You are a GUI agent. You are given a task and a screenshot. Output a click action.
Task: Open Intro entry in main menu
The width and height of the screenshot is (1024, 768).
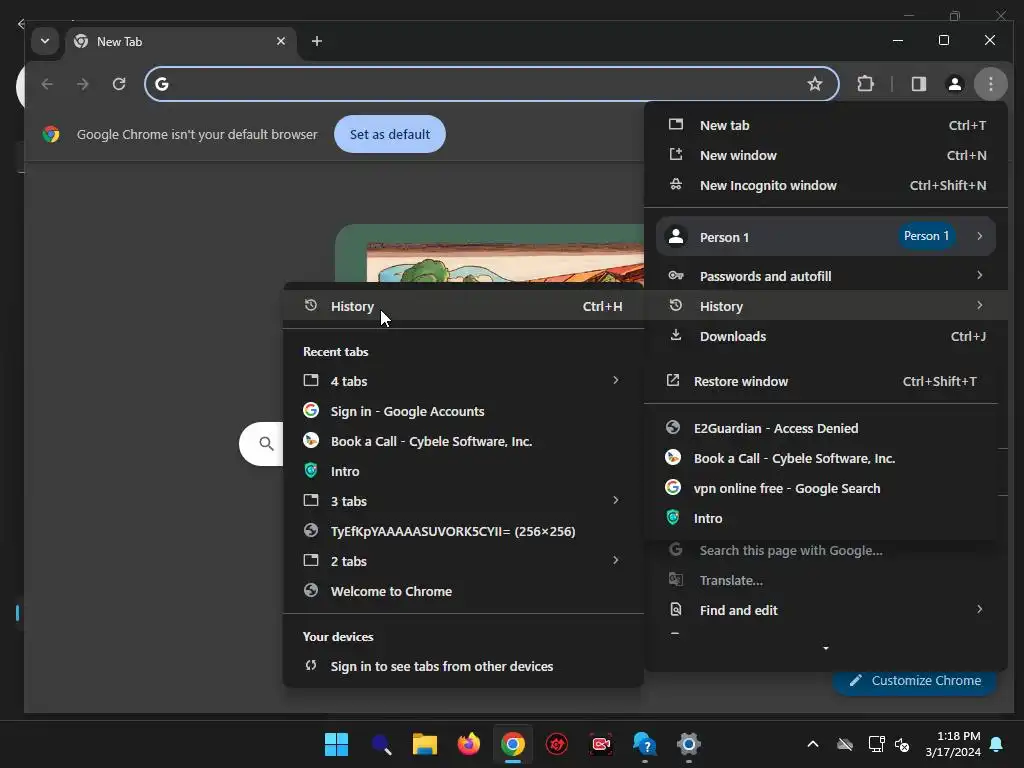[822, 519]
